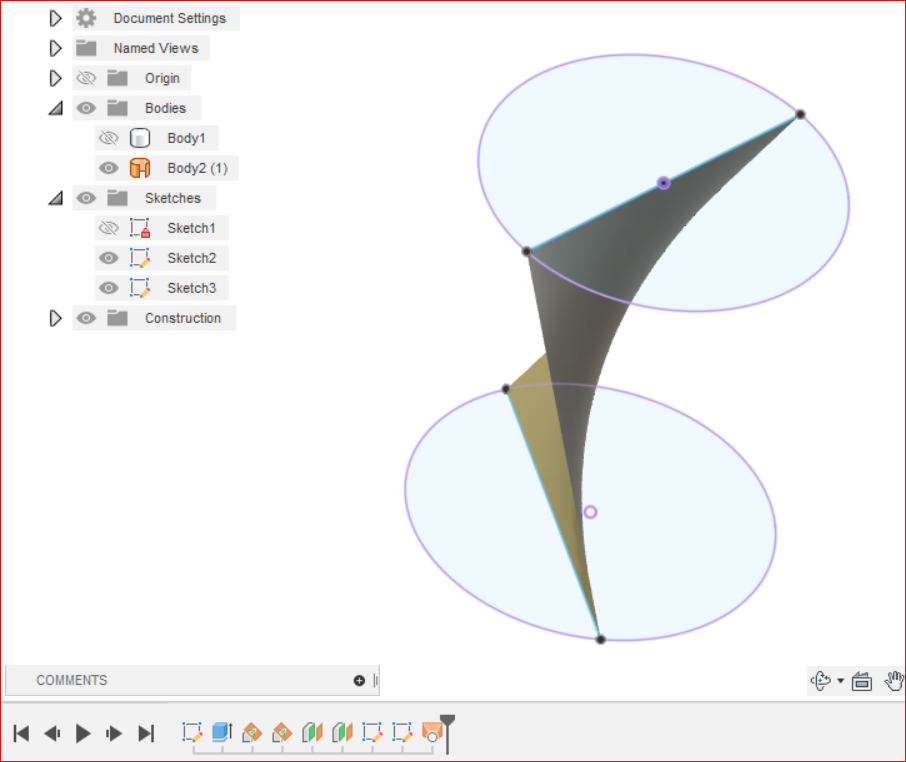Click the Named Views folder icon
Image resolution: width=906 pixels, height=762 pixels.
click(x=86, y=48)
